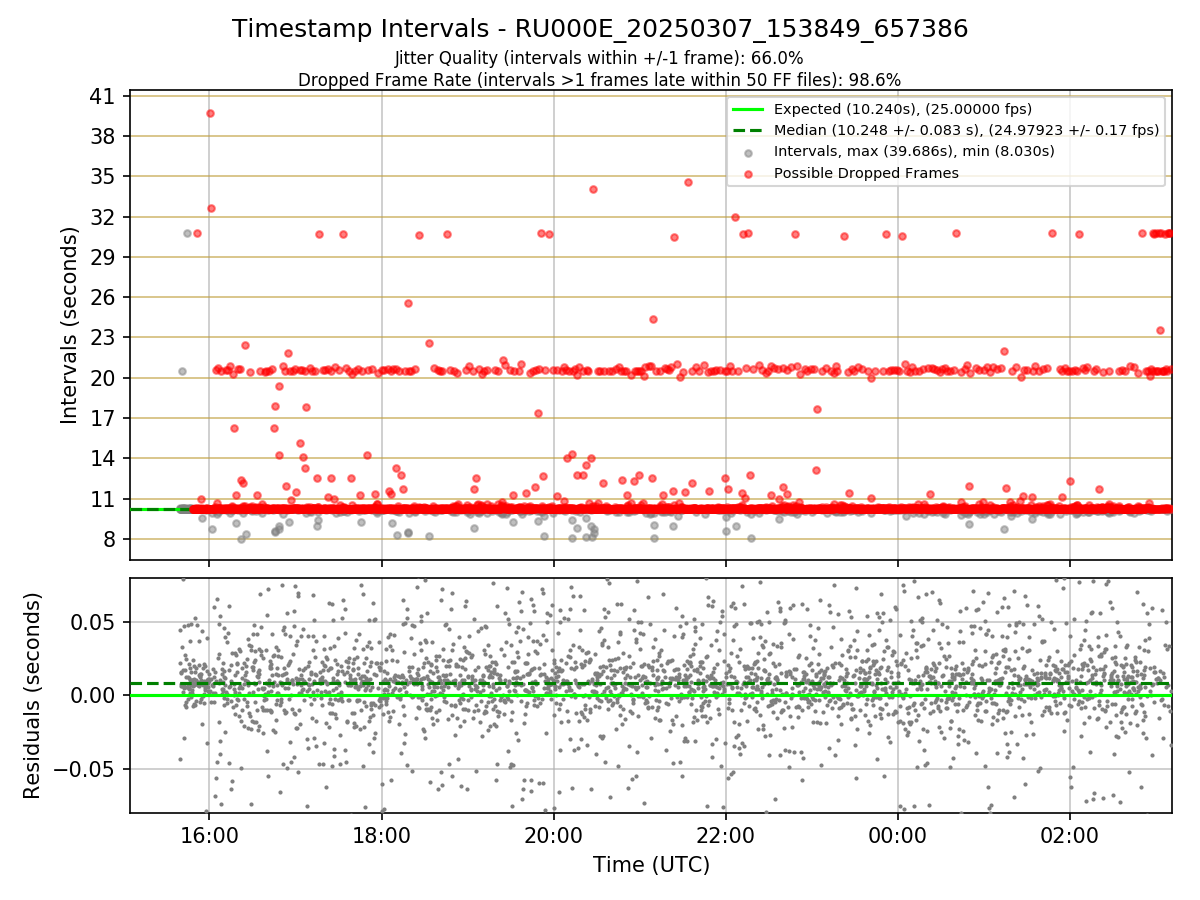Click the 'Residuals (seconds)' y-axis label
Image resolution: width=1200 pixels, height=900 pixels.
[32, 695]
